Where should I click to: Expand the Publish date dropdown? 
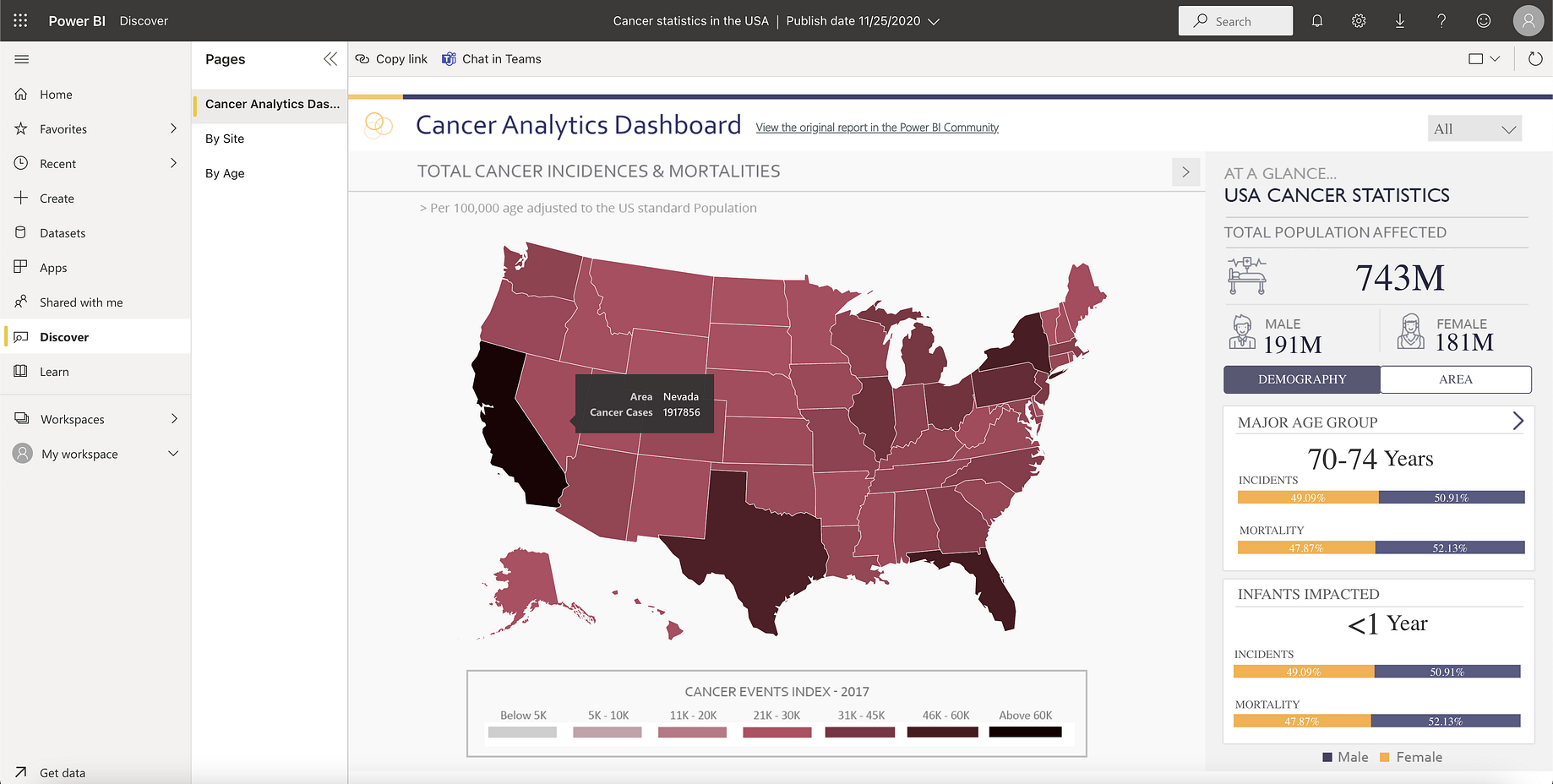pos(935,20)
